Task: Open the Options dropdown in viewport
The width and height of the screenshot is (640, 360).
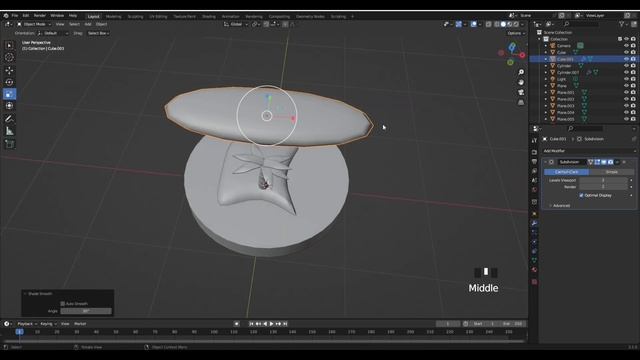Action: tap(516, 33)
